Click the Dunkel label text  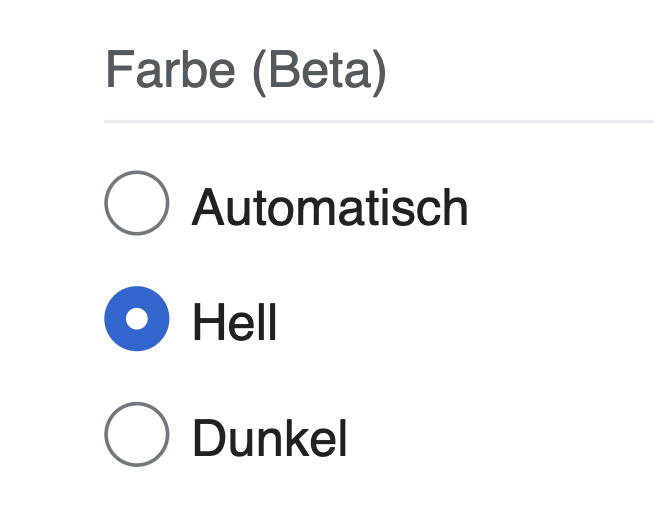tap(270, 439)
